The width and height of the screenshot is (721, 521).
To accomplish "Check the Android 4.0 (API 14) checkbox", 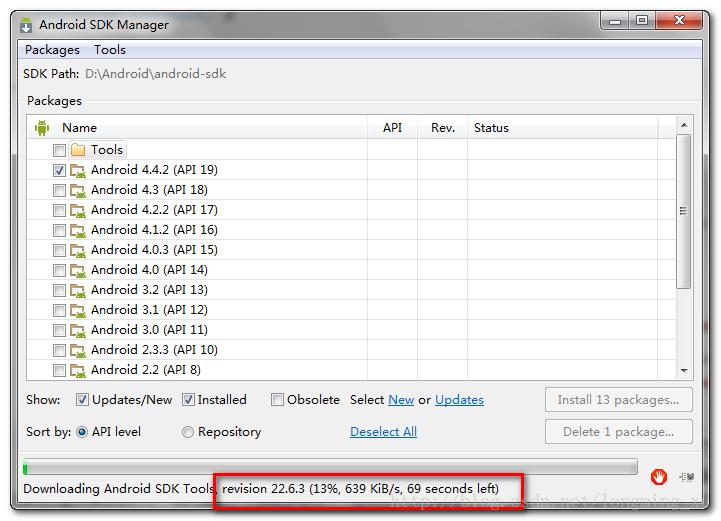I will [x=59, y=270].
